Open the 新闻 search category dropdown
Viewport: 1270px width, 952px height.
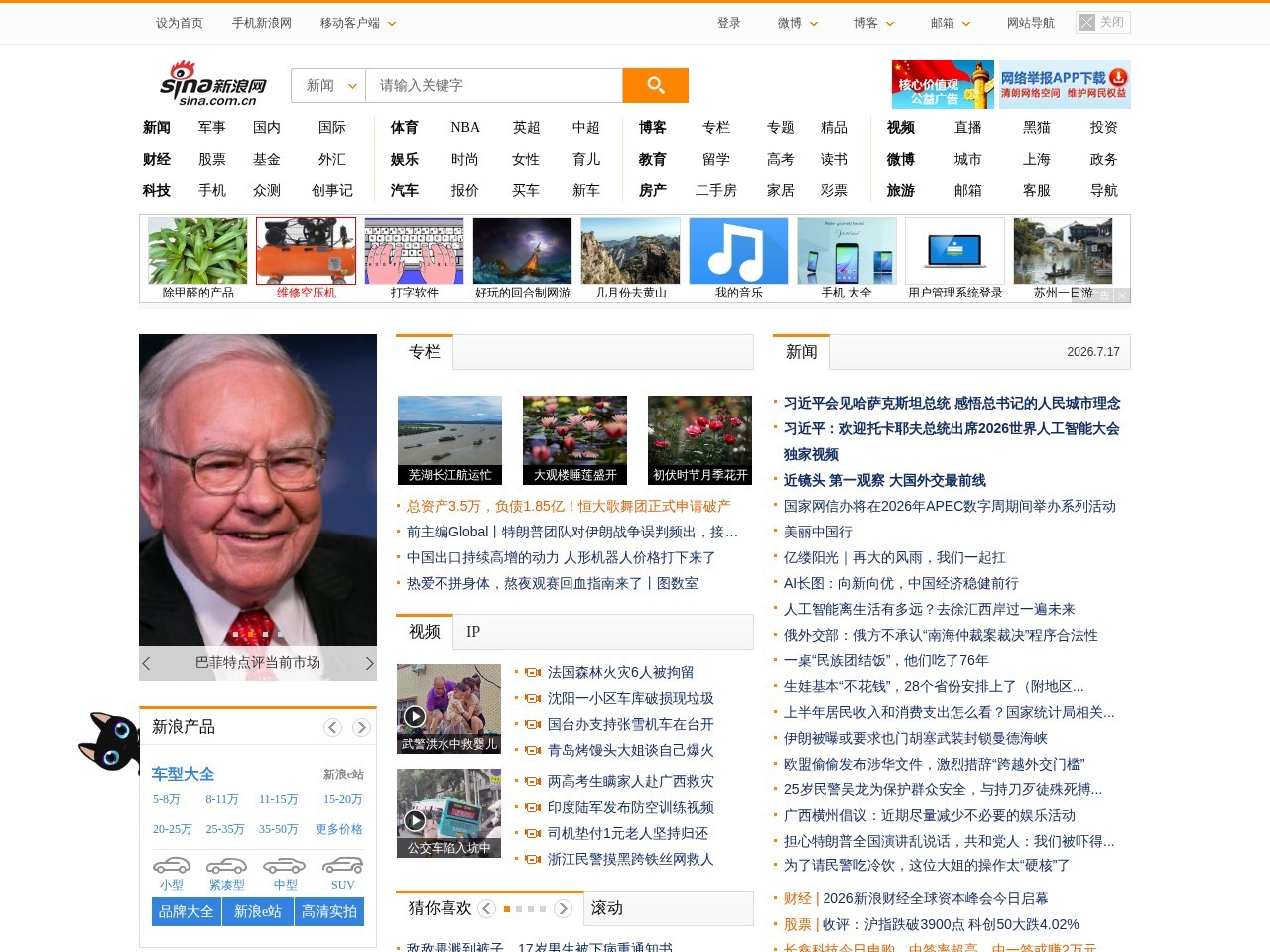tap(329, 86)
